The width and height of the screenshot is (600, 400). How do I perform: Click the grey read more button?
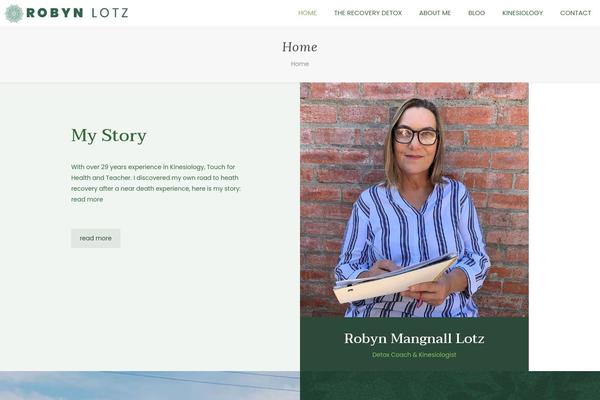coord(96,238)
